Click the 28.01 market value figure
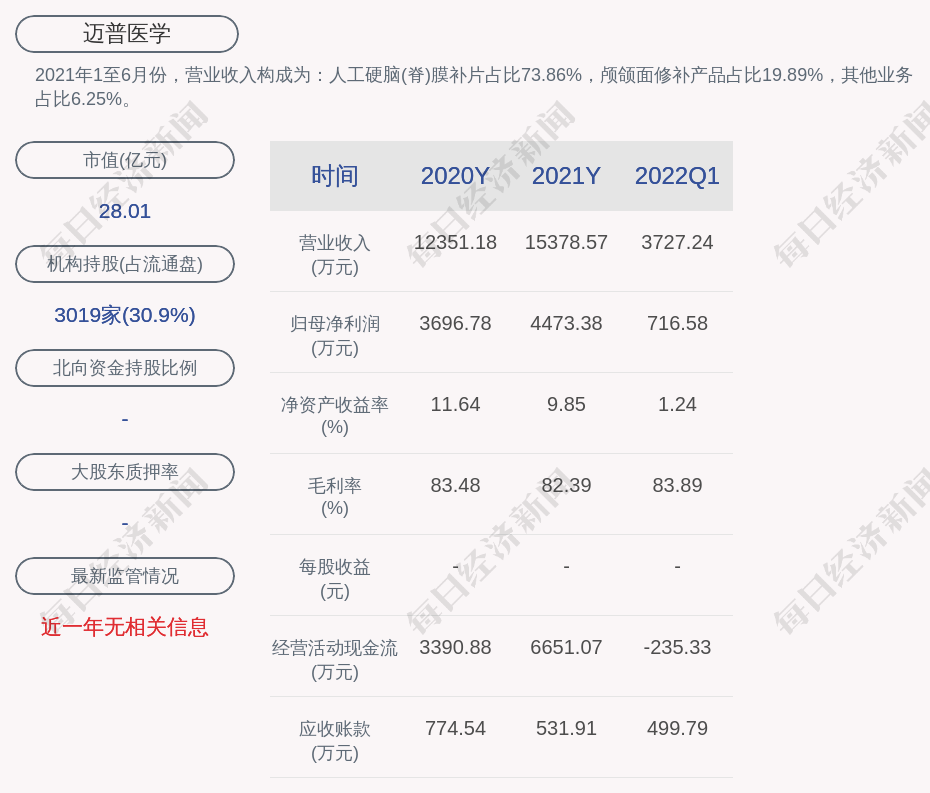This screenshot has width=930, height=793. click(125, 211)
